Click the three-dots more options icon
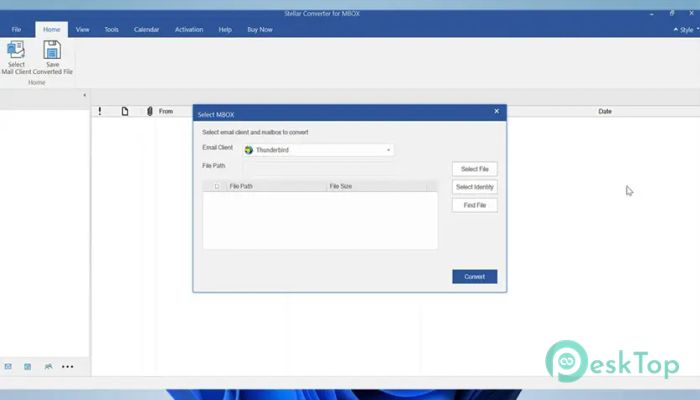This screenshot has width=700, height=400. [x=67, y=367]
